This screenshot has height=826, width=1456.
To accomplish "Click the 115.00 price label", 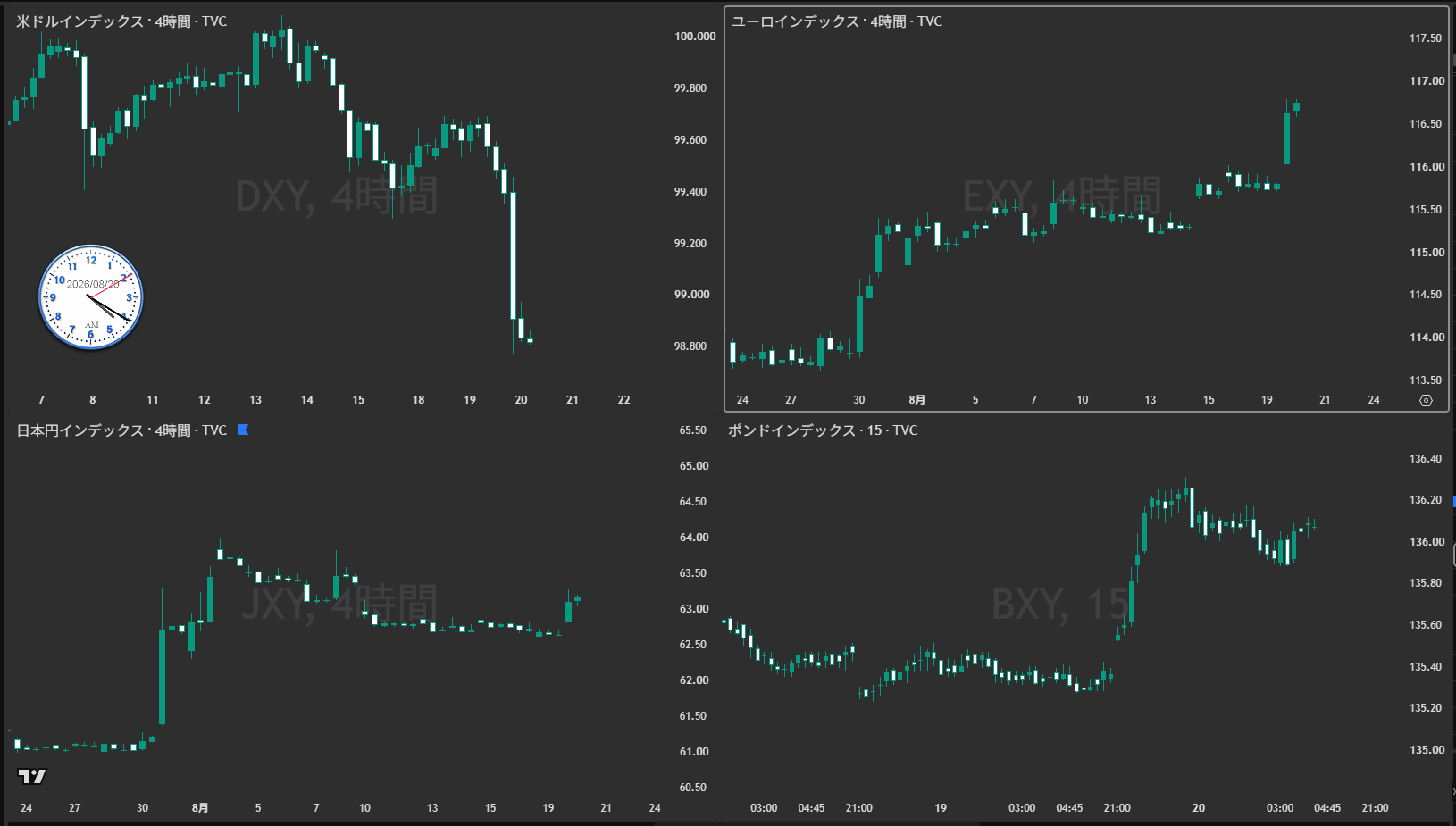I will [x=1427, y=253].
